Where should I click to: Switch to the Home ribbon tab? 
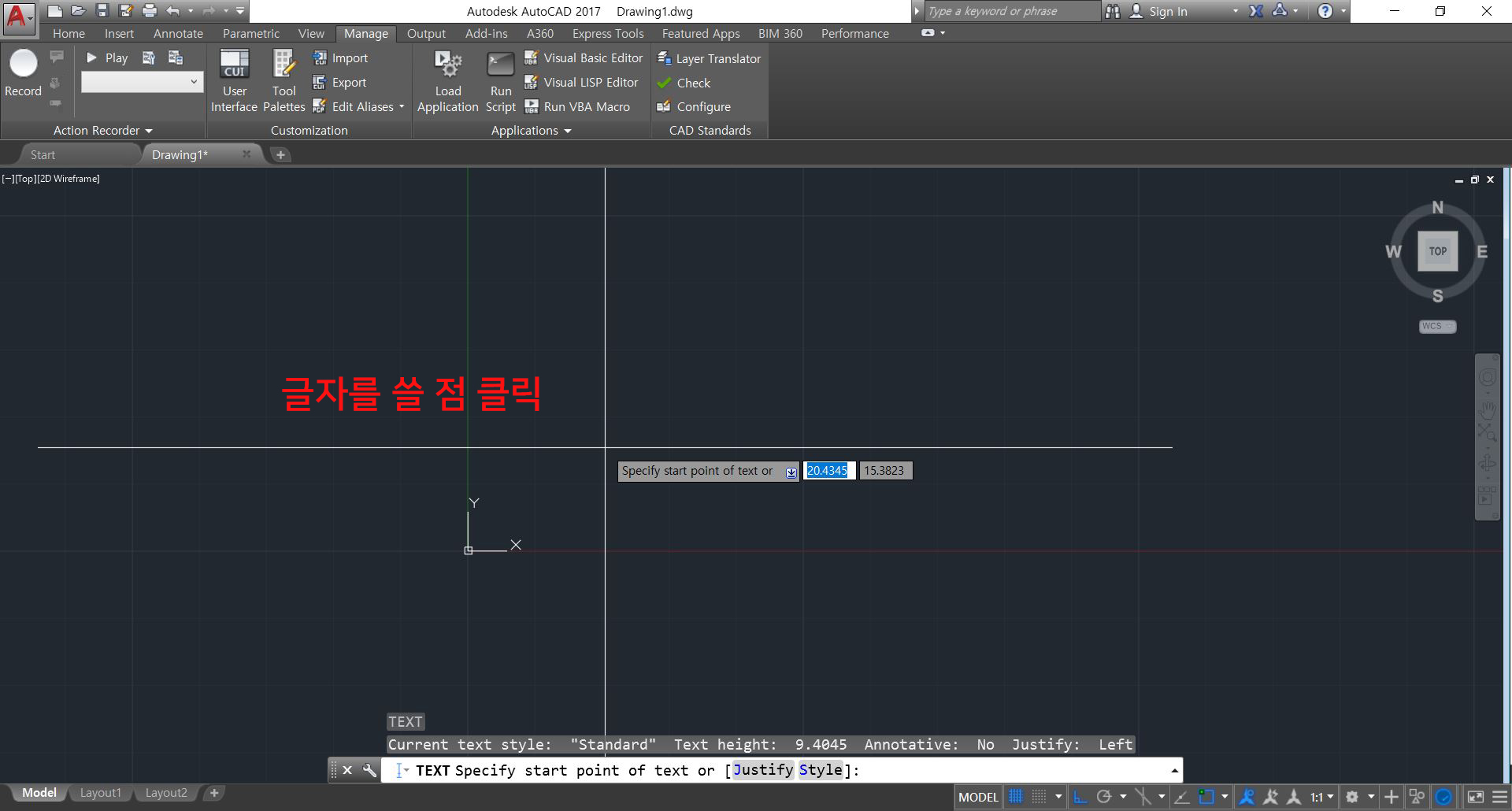click(69, 33)
